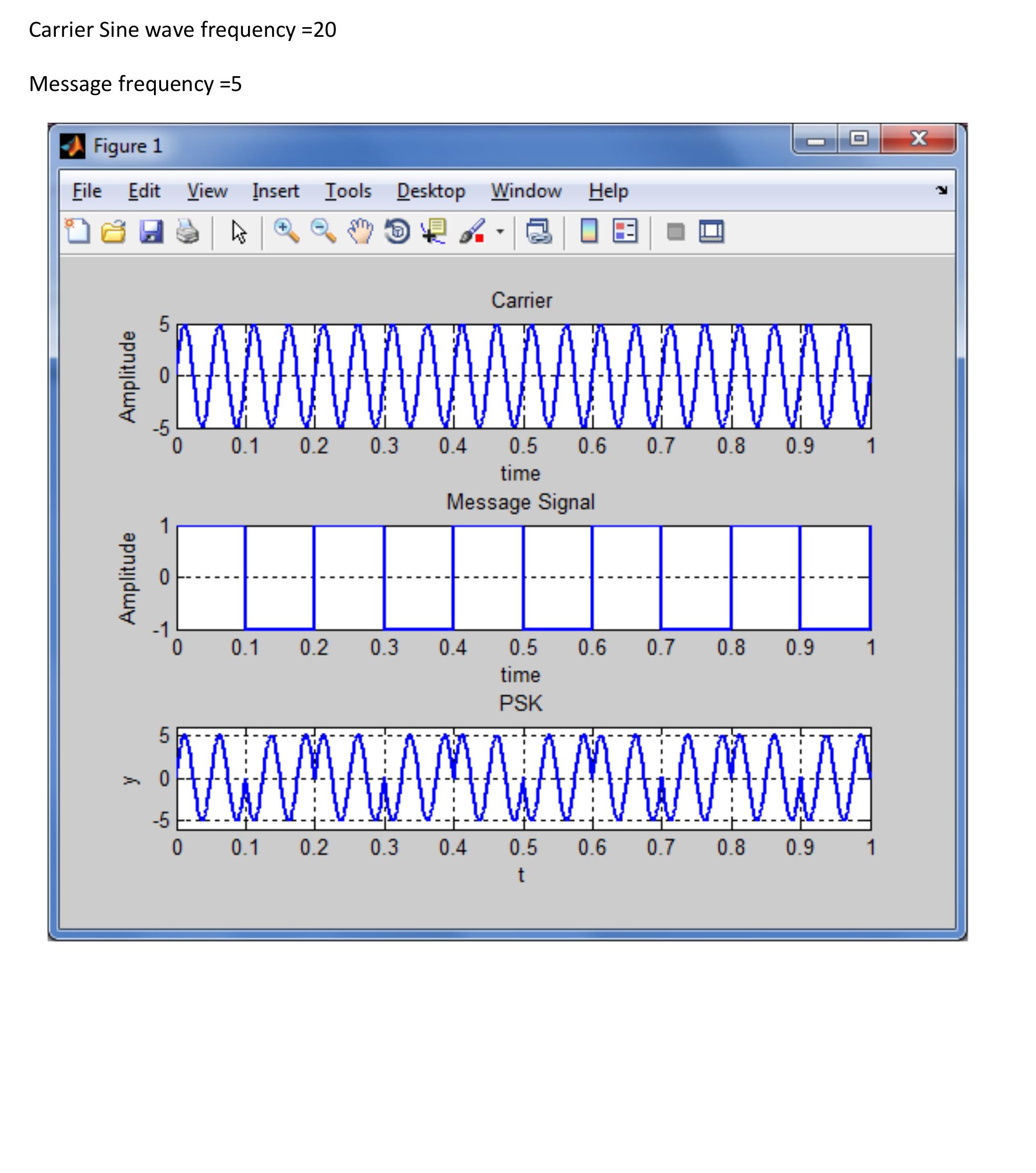
Task: Click 'Message frequency =5' text
Action: coord(136,84)
